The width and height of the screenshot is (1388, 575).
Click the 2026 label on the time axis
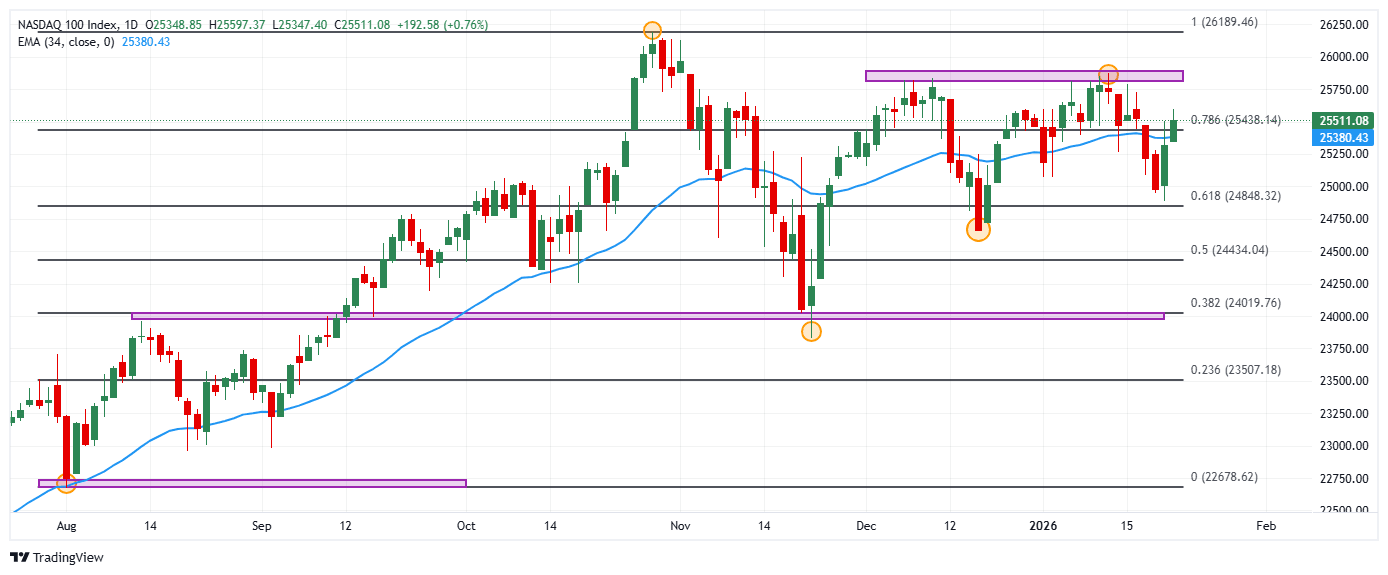[1043, 525]
